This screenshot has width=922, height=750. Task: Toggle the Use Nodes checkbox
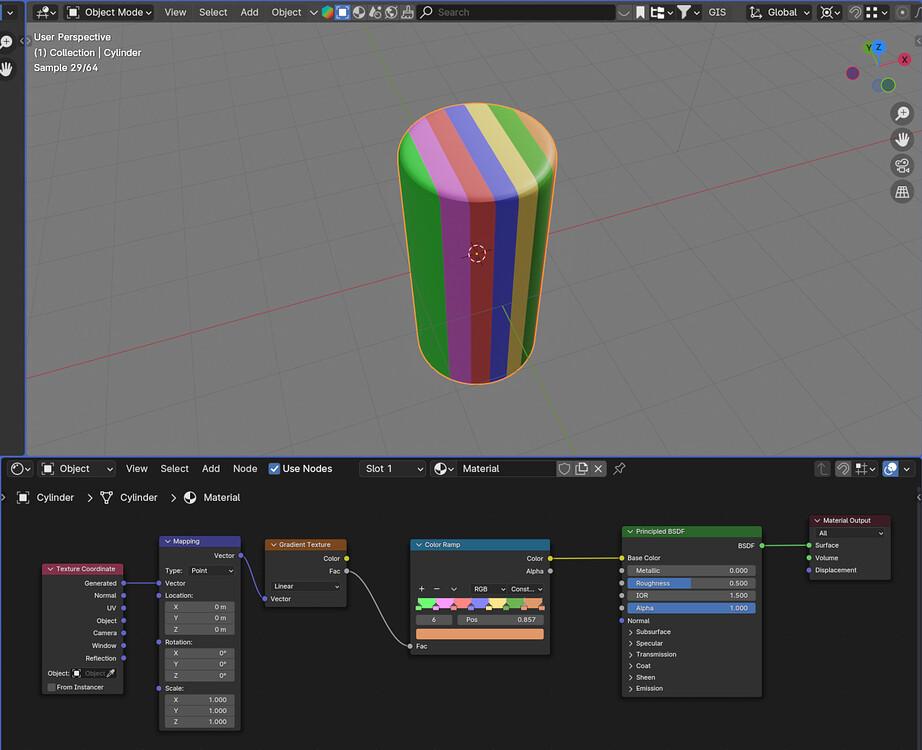pyautogui.click(x=274, y=469)
